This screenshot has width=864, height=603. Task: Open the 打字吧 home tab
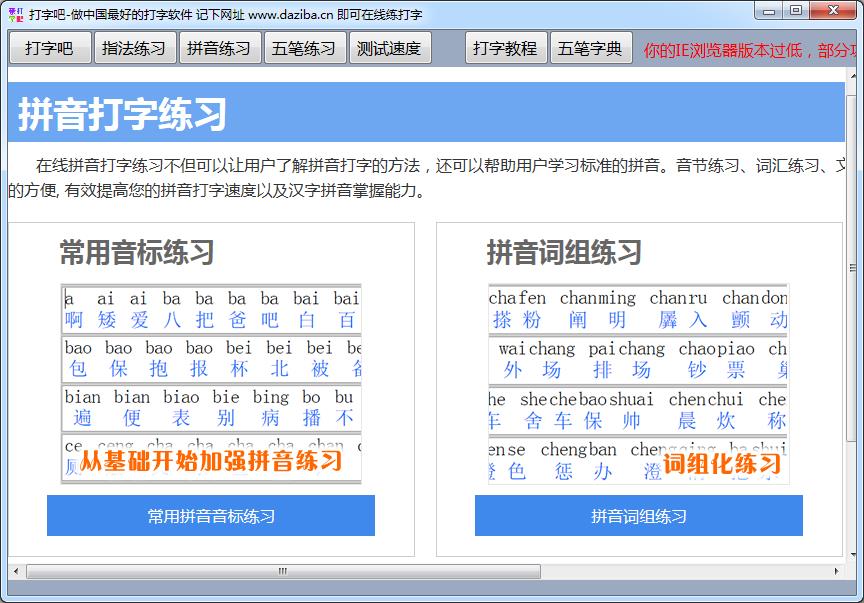coord(50,48)
